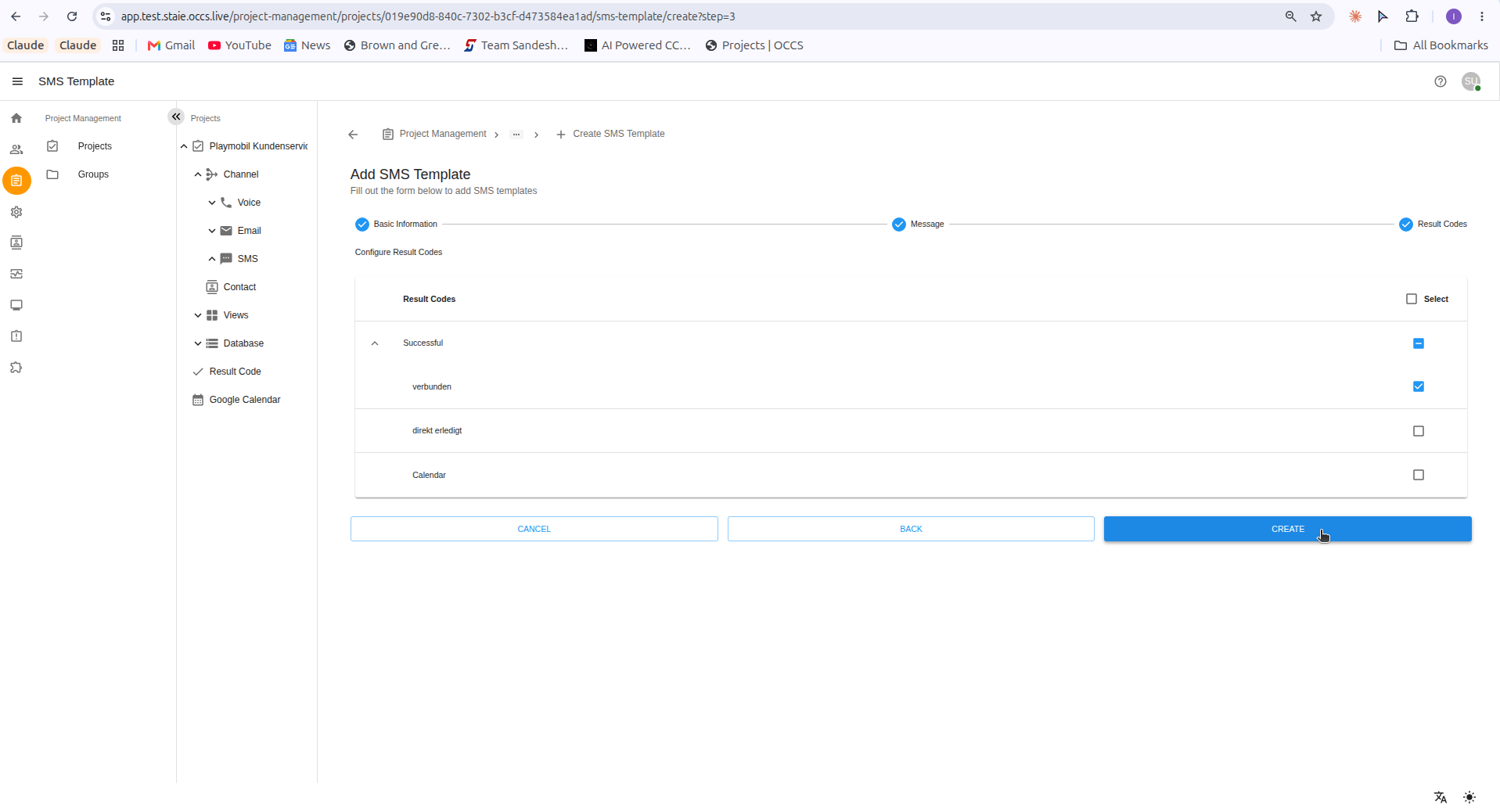Click the back arrow beside the breadcrumb
This screenshot has height=812, width=1500.
pyautogui.click(x=353, y=135)
